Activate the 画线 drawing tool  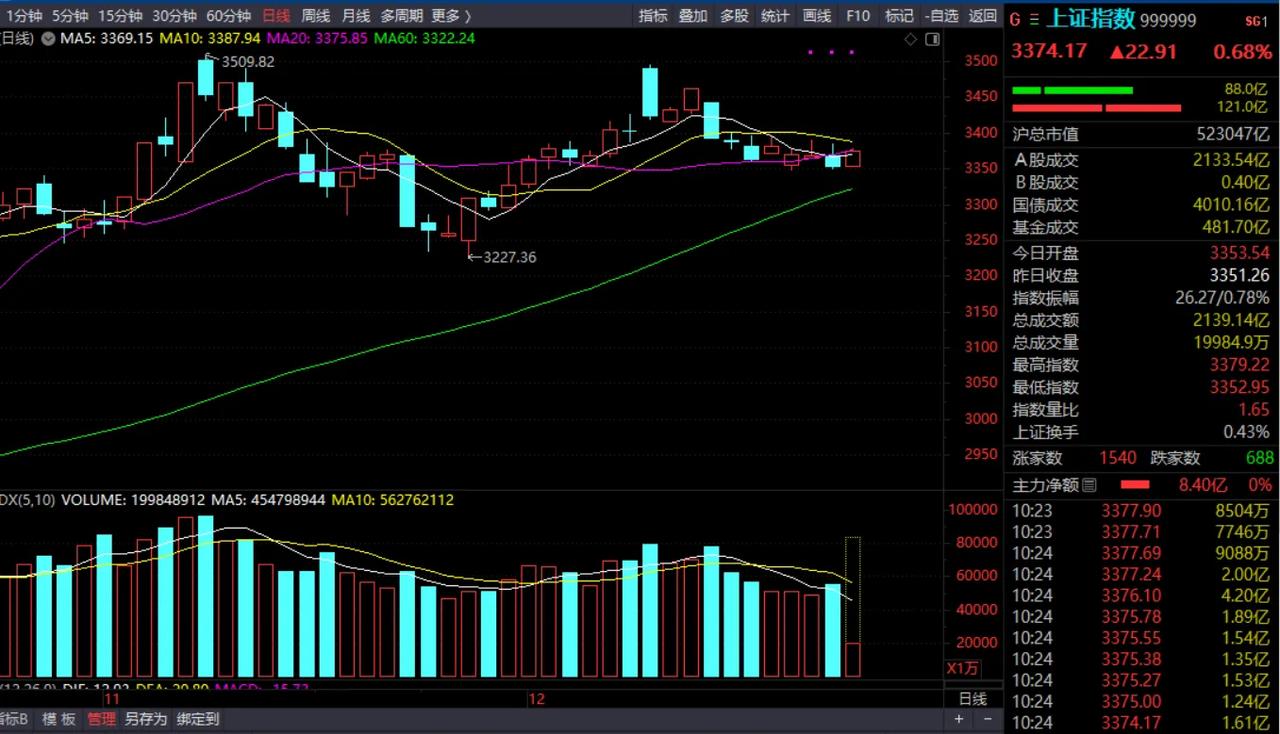(x=817, y=16)
